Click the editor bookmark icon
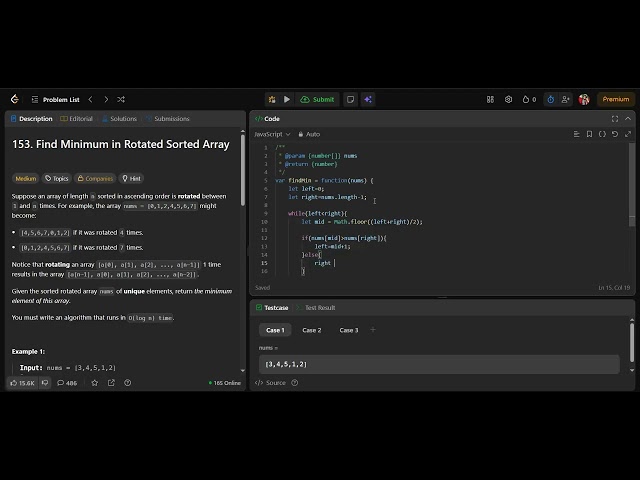This screenshot has width=640, height=480. point(589,134)
